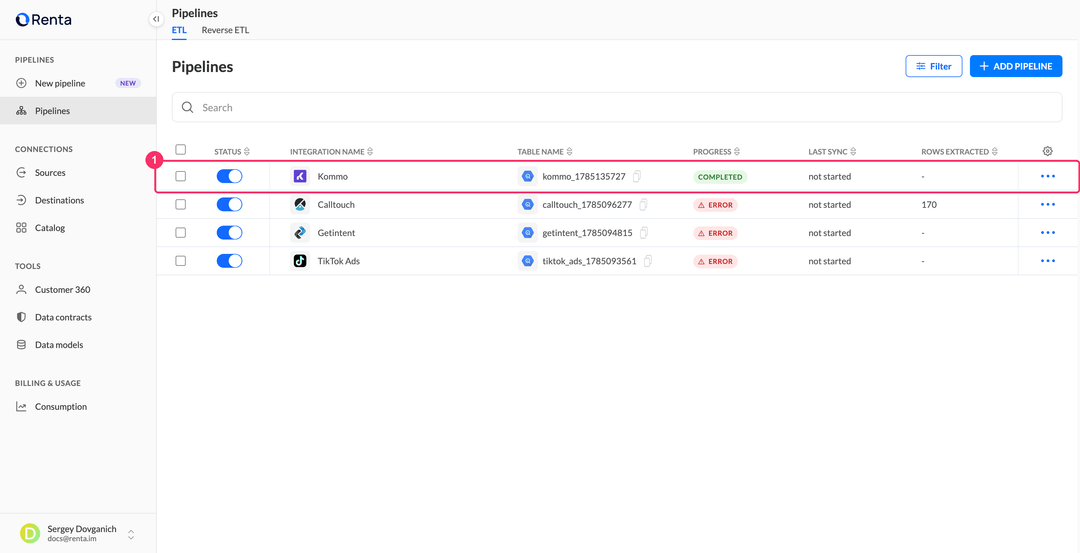Open more actions for Getintent pipeline
The image size is (1080, 553).
click(1048, 233)
